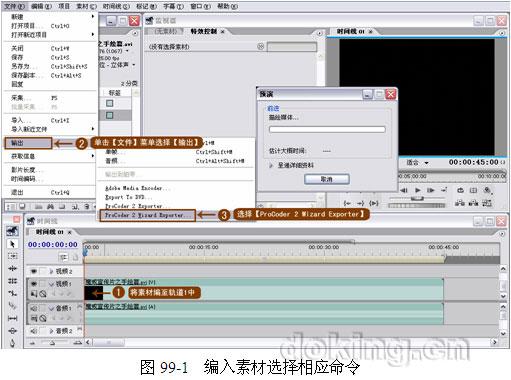
Task: Click the first label box under 标签
Action: [x=109, y=103]
